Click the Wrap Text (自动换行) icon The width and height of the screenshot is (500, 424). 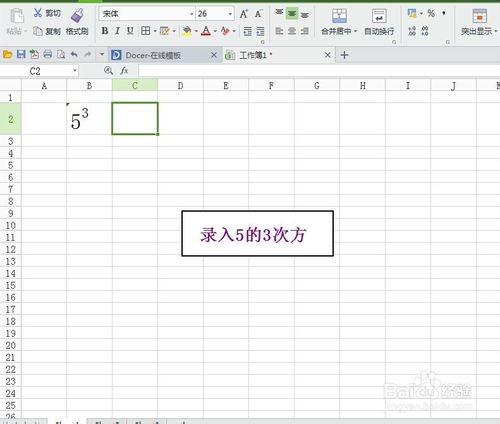(x=379, y=16)
